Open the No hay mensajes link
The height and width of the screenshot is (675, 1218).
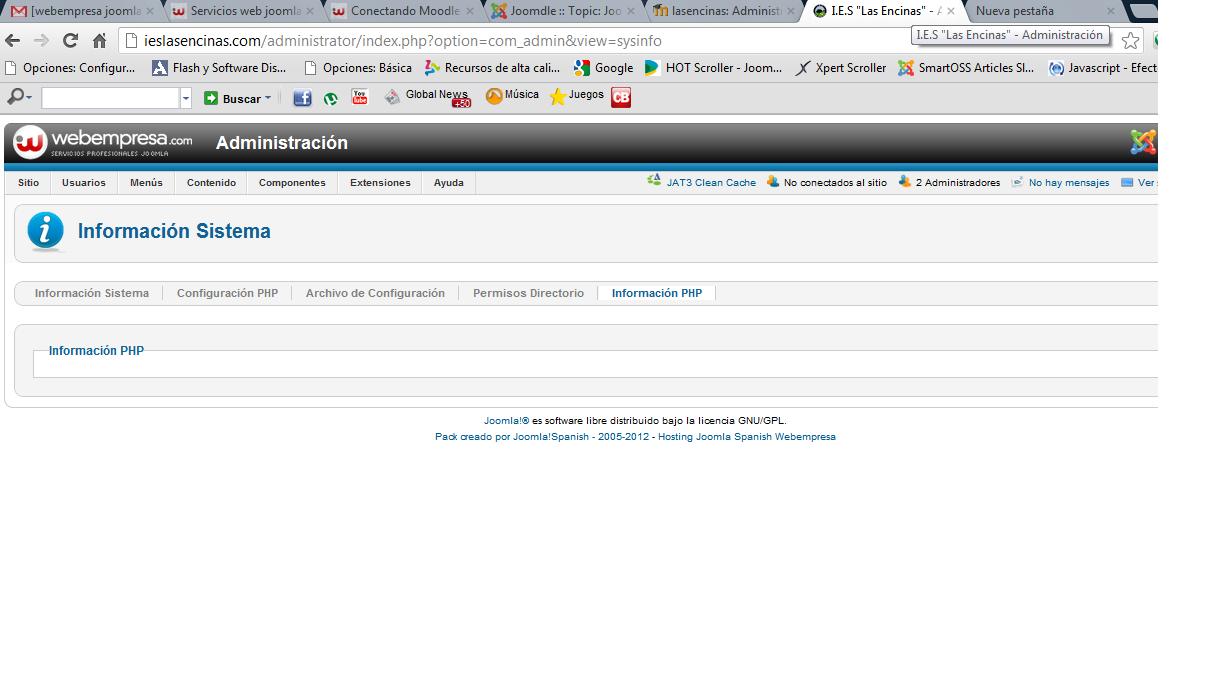tap(1068, 183)
